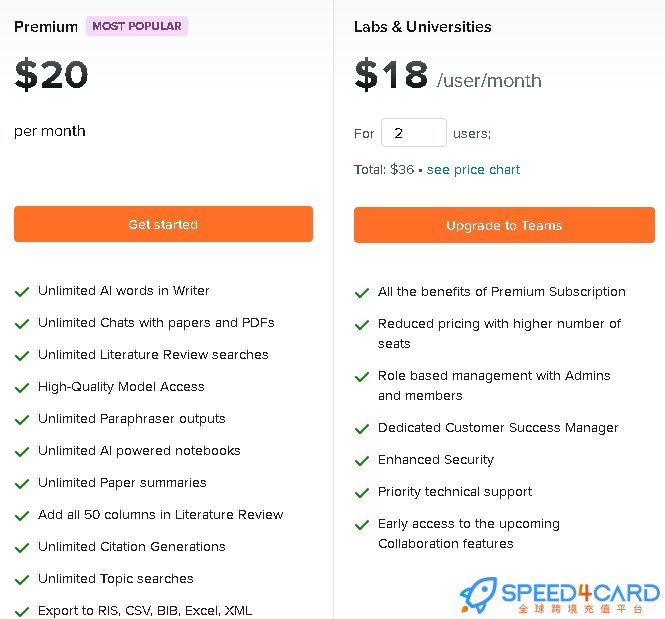
Task: Click the checkmark beside Dedicated Customer Success Manager
Action: coord(362,429)
